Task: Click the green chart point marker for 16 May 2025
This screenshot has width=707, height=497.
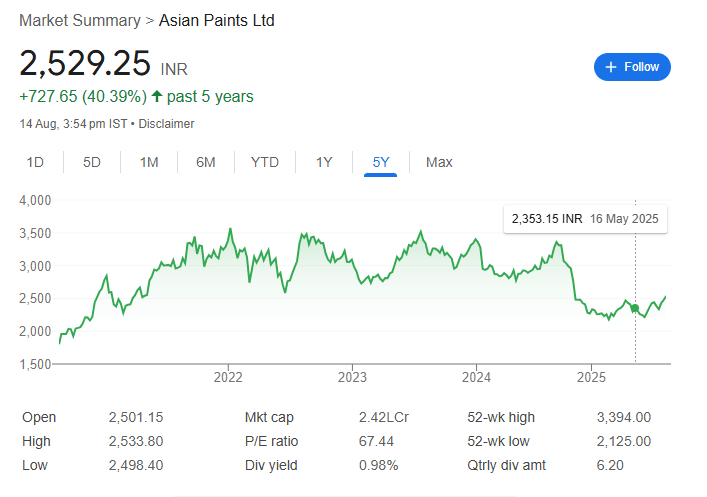Action: tap(635, 308)
